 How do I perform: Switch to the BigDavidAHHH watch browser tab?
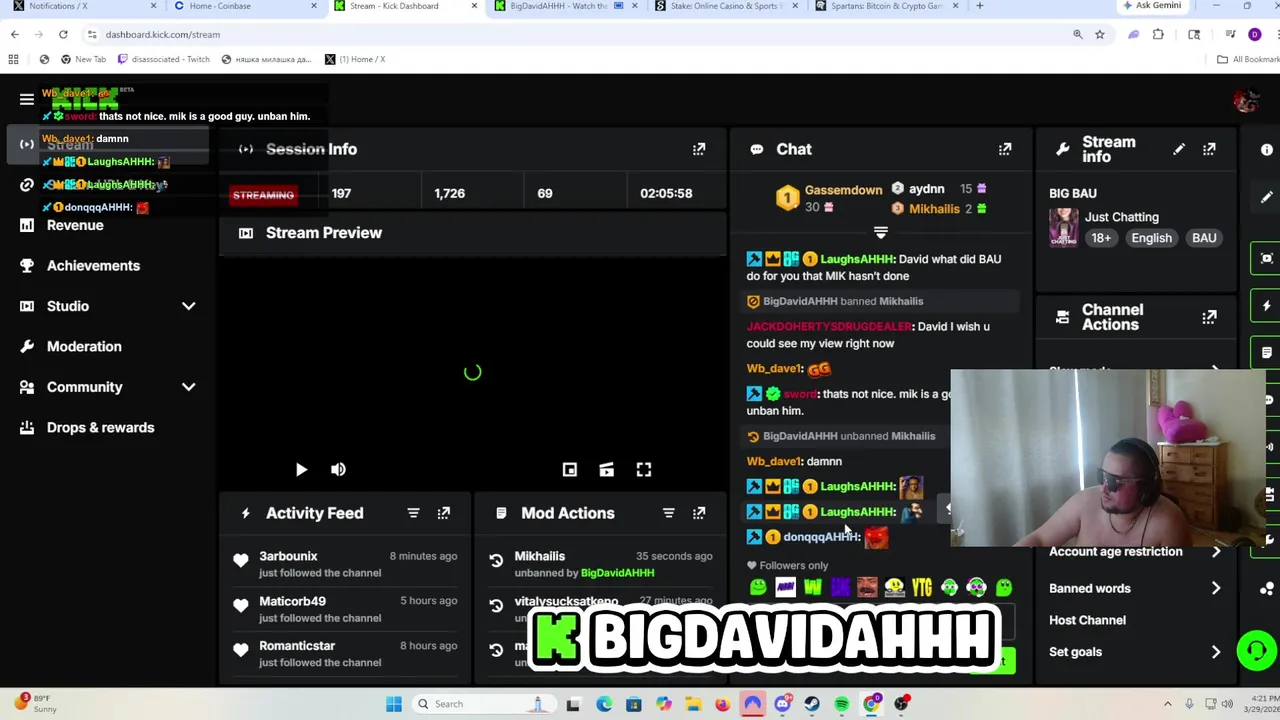coord(567,6)
